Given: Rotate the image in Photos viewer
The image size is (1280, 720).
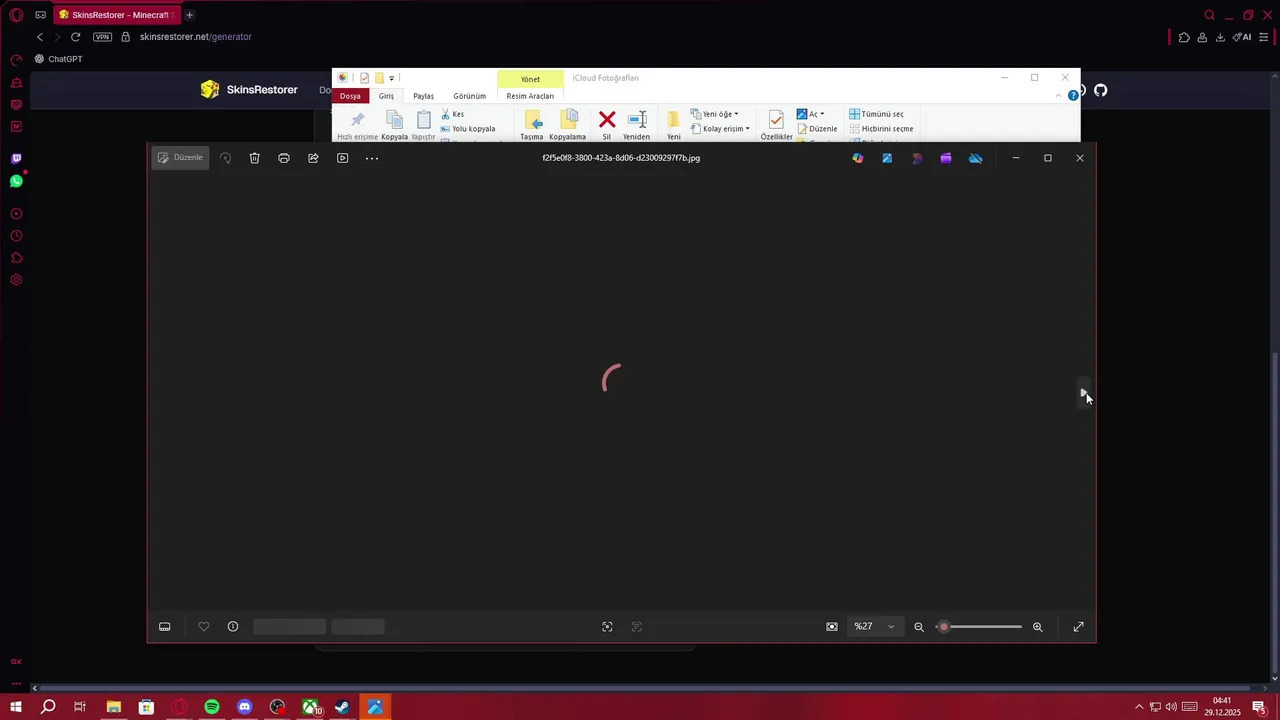Looking at the screenshot, I should (x=225, y=158).
